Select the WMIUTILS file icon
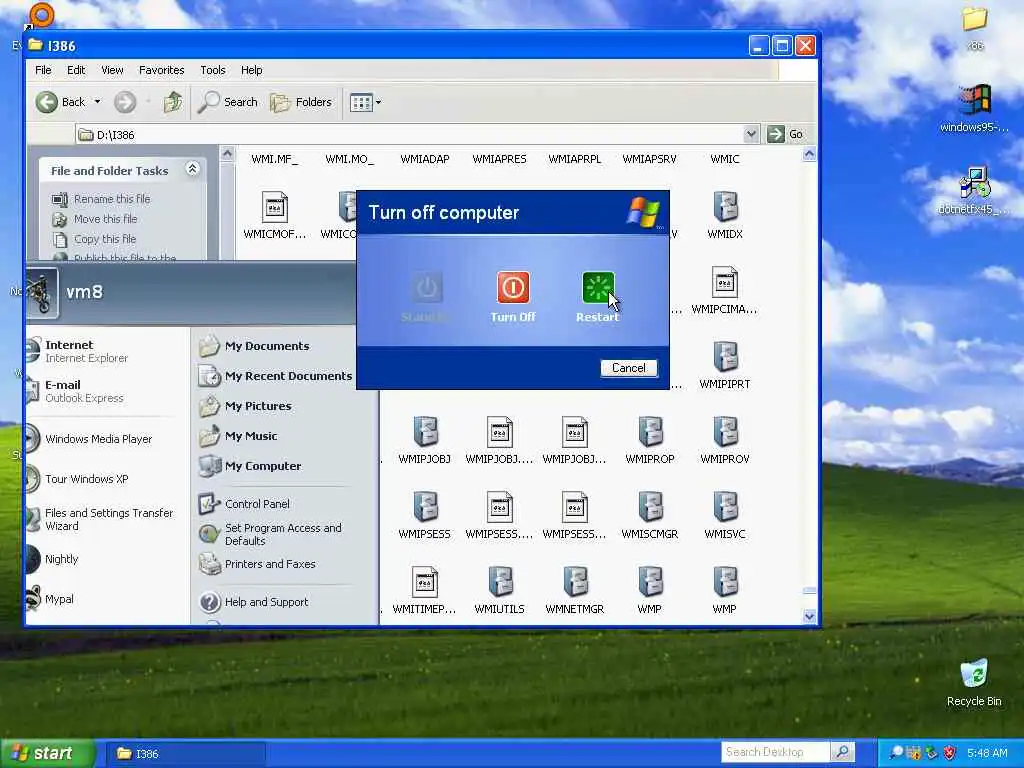 [x=500, y=583]
